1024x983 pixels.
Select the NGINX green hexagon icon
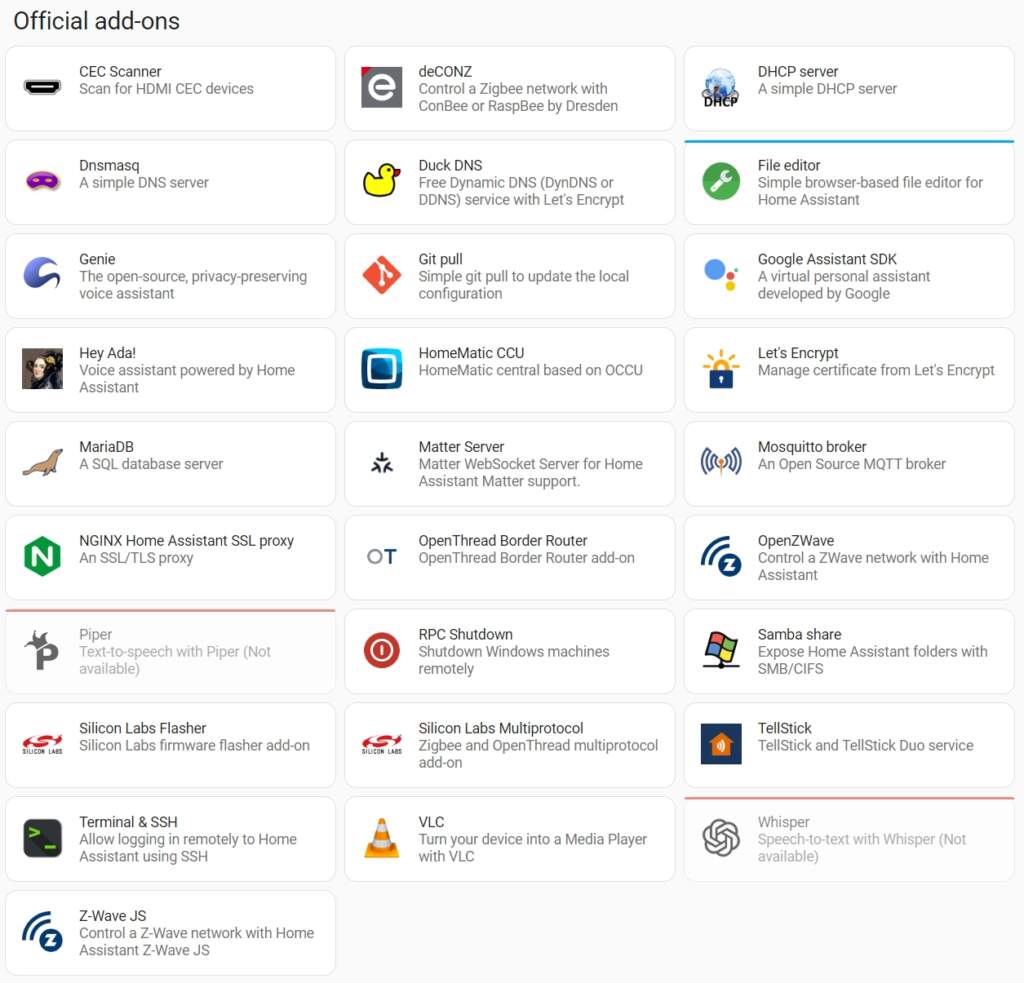coord(42,557)
